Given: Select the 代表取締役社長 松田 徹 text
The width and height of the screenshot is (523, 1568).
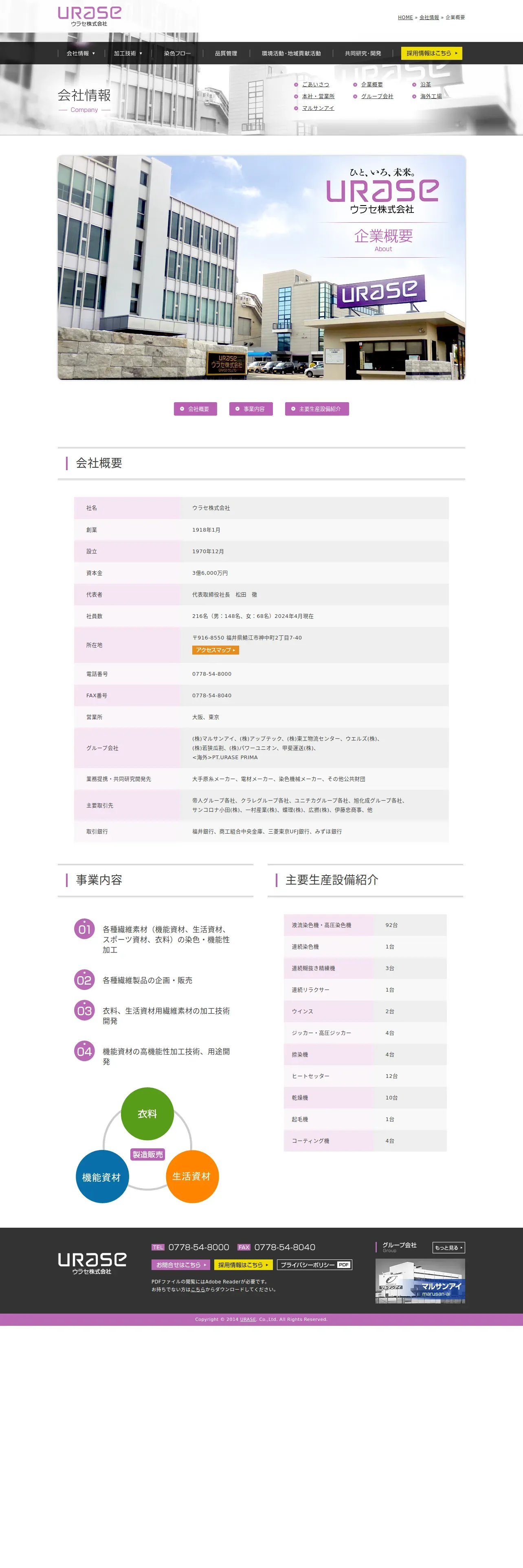Looking at the screenshot, I should tap(225, 595).
